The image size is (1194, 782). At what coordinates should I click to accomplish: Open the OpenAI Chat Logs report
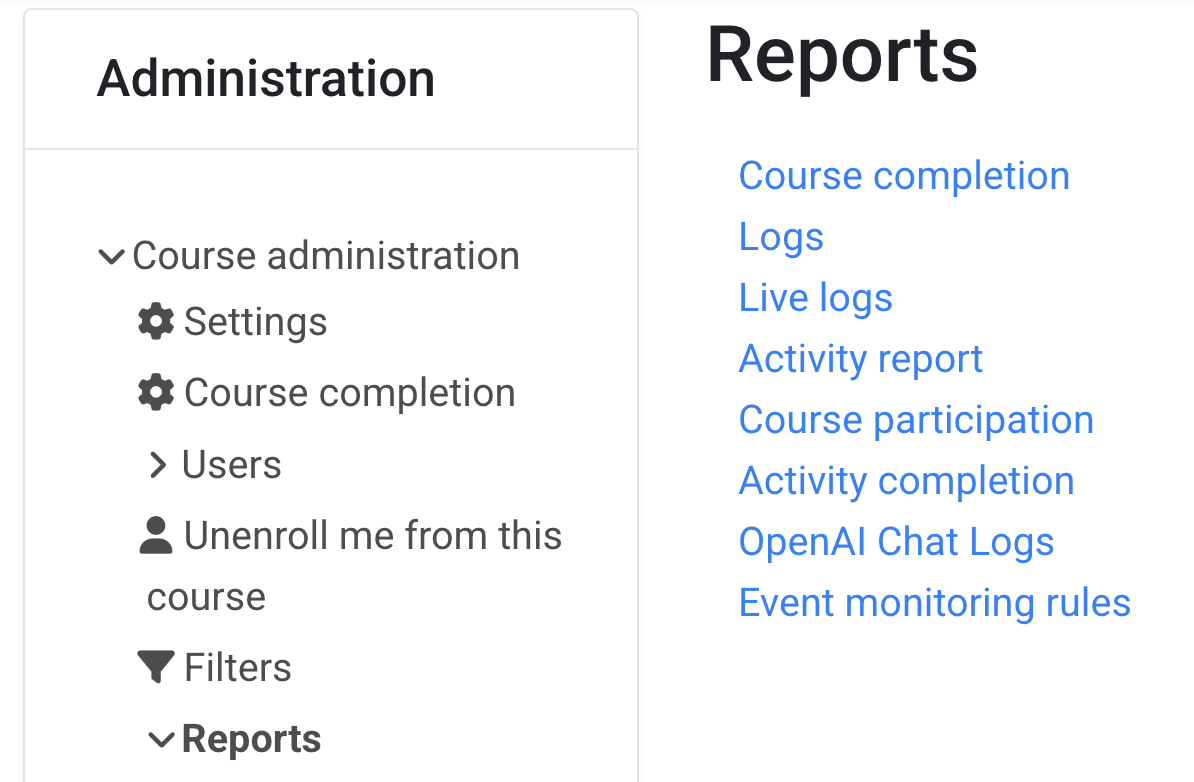point(896,541)
